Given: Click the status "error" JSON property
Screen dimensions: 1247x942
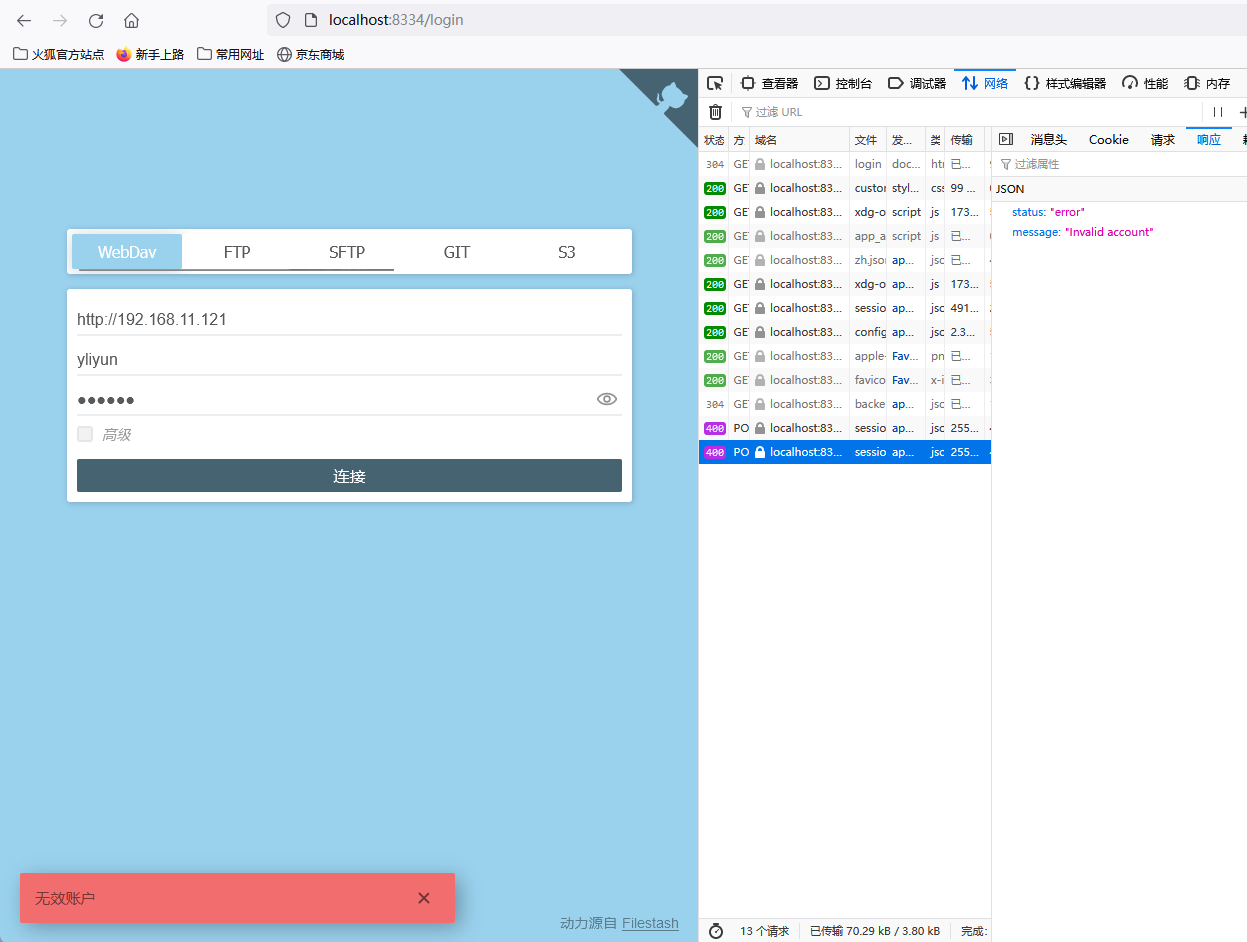Looking at the screenshot, I should pyautogui.click(x=1048, y=212).
